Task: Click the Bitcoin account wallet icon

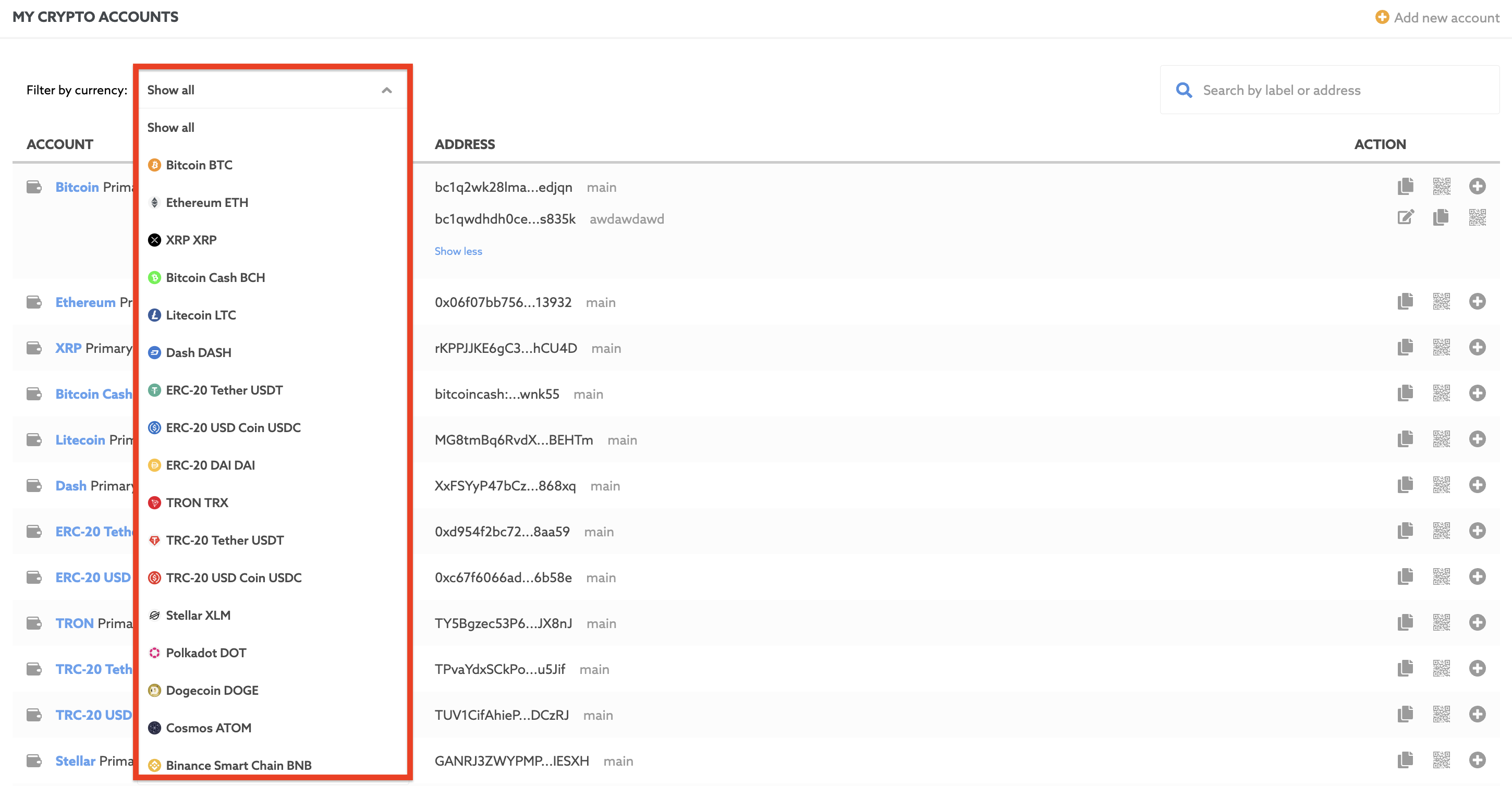Action: (34, 187)
